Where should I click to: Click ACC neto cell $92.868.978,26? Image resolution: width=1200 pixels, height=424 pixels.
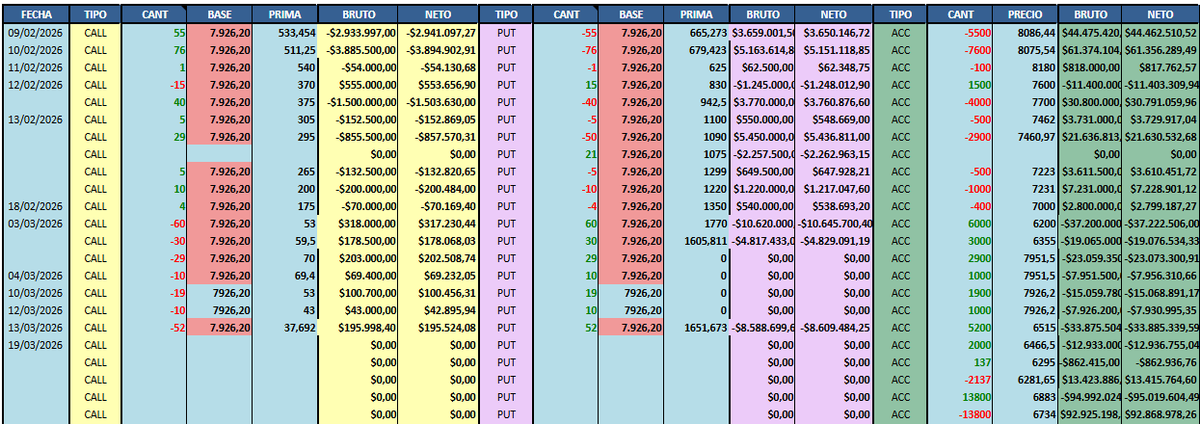coord(1160,413)
